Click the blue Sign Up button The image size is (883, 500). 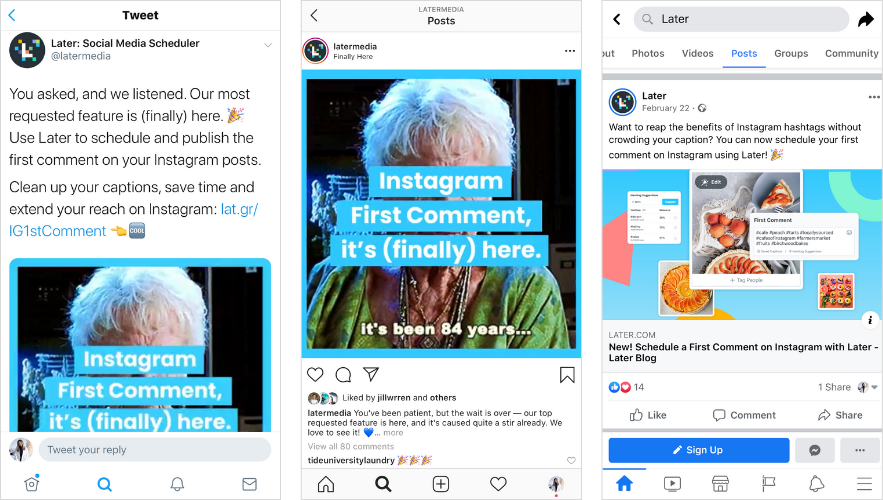click(699, 450)
